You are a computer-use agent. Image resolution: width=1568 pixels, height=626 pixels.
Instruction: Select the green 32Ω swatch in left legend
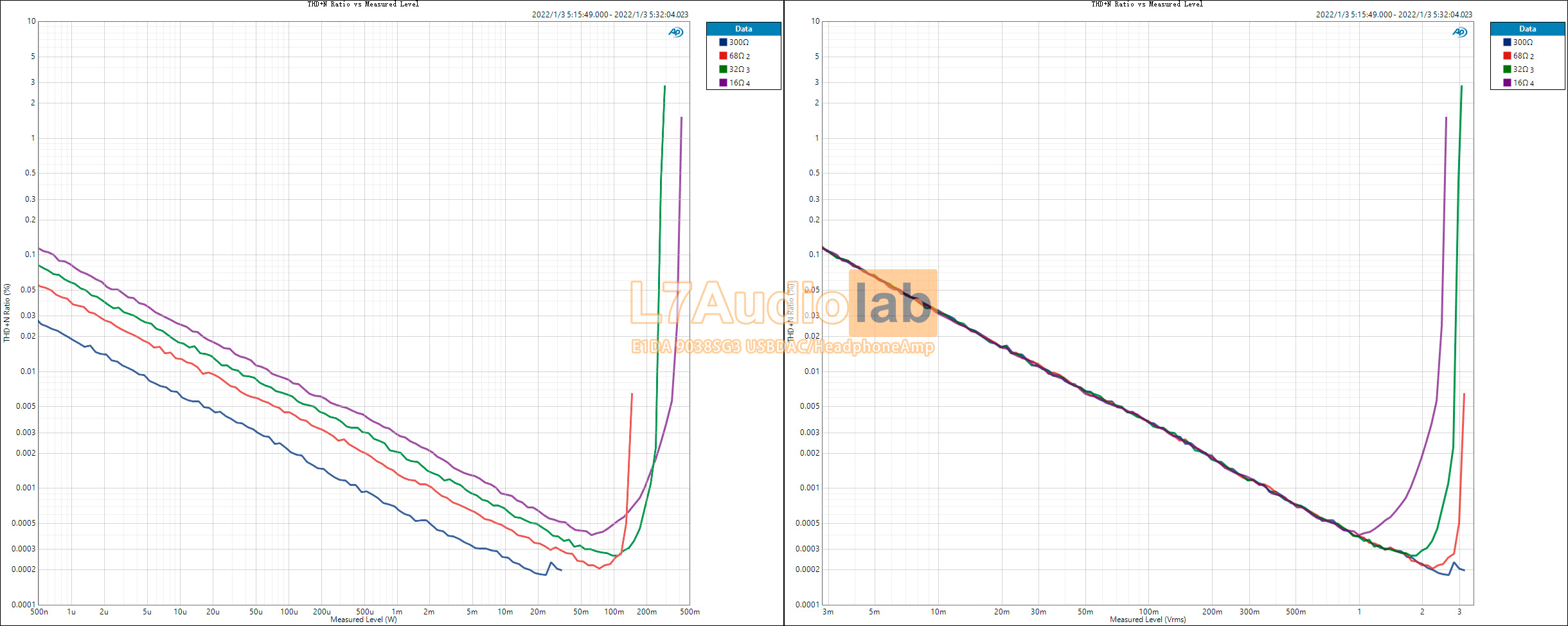tap(723, 69)
